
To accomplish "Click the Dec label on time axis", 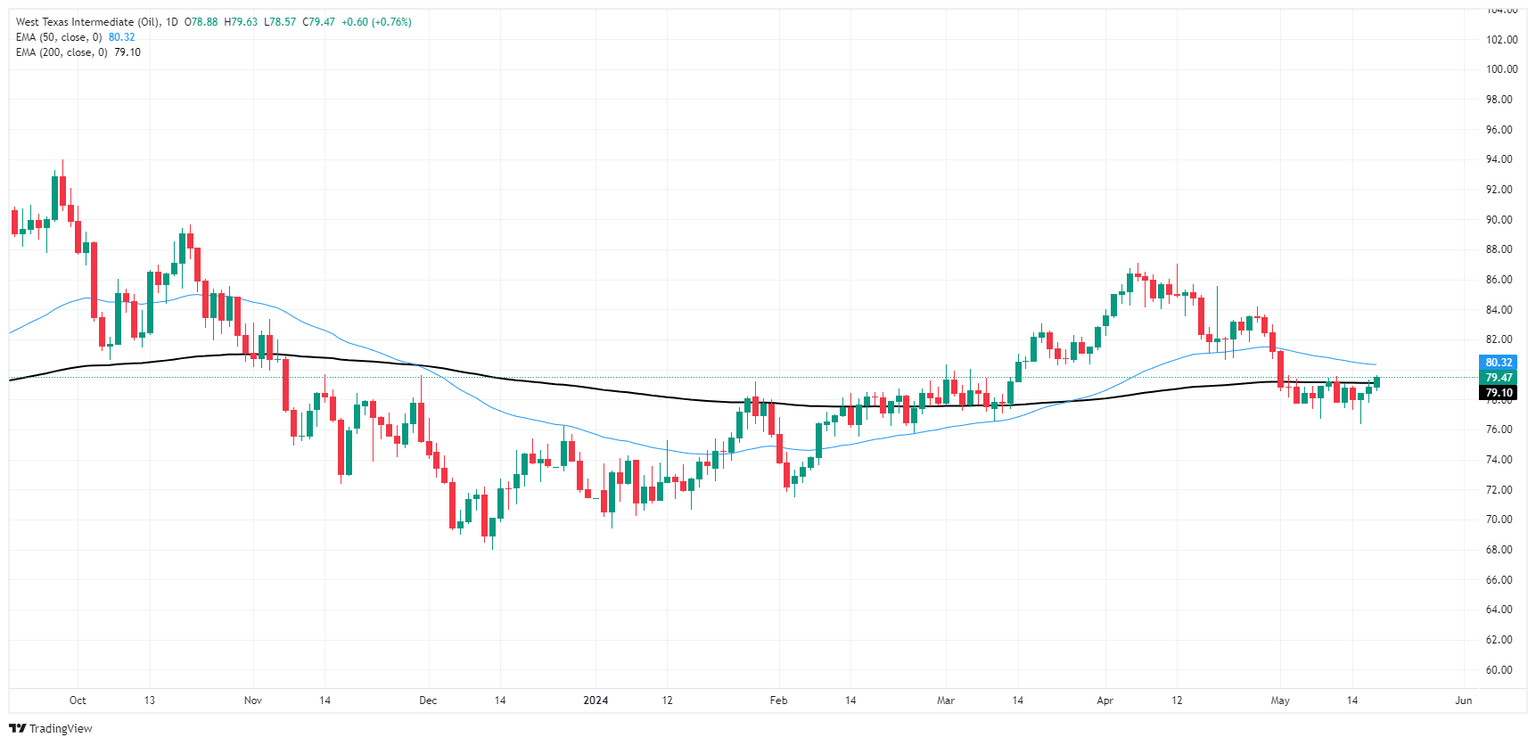I will (x=428, y=701).
